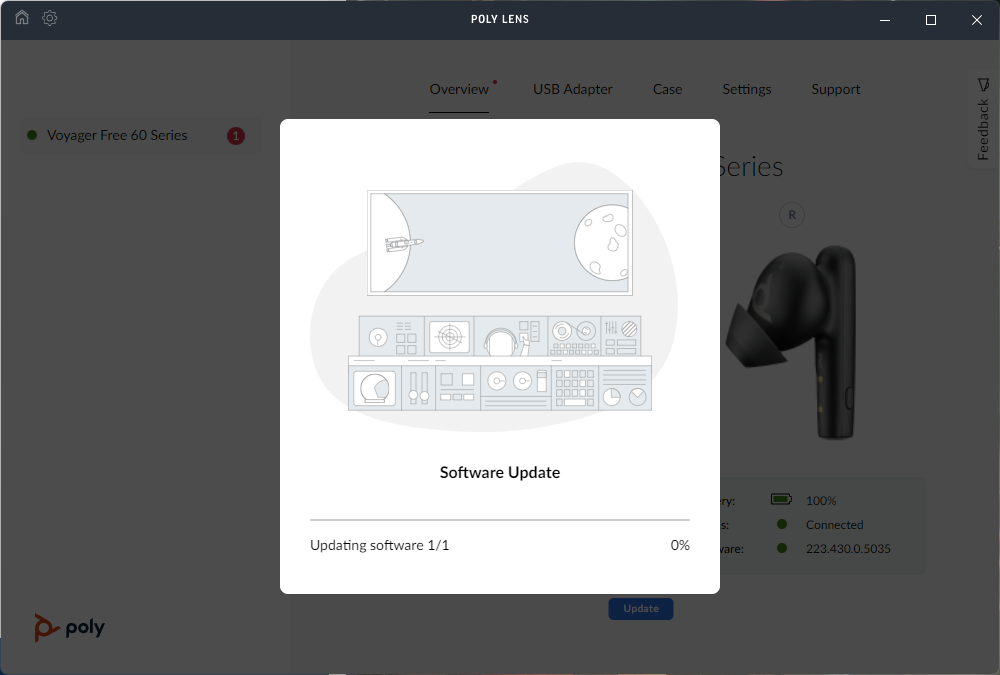Click the red notification badge showing 1
This screenshot has height=675, width=1000.
click(x=236, y=136)
